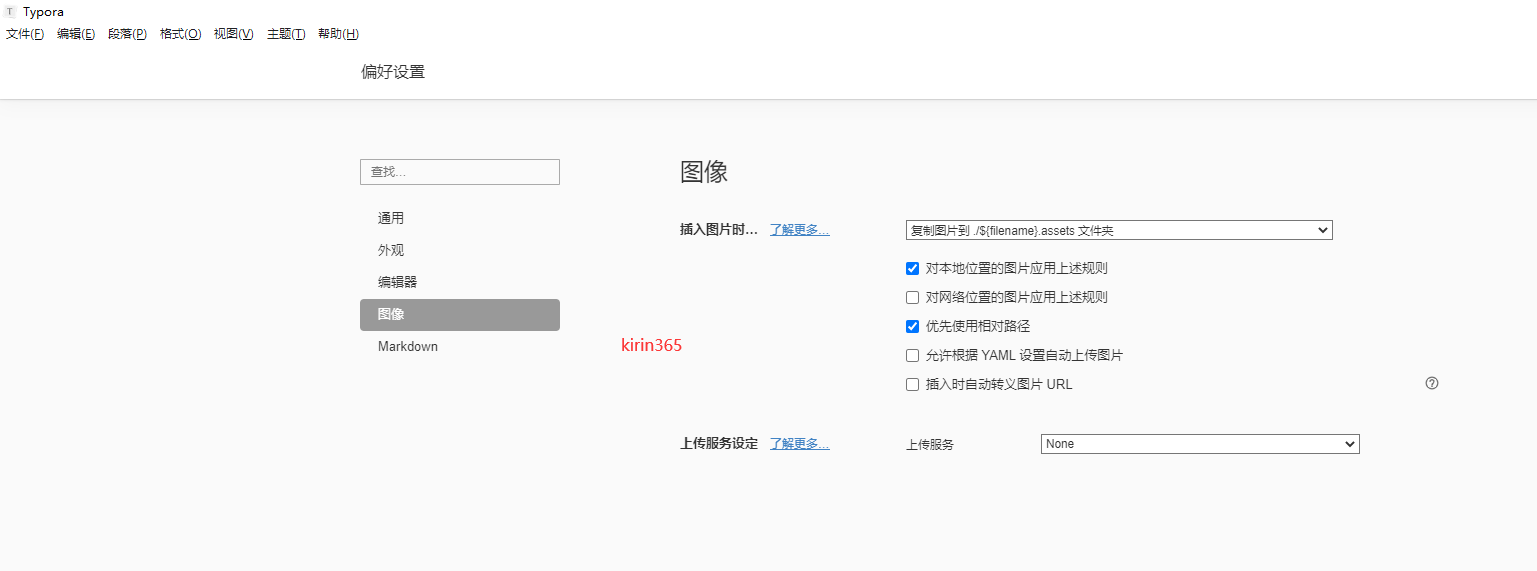Image resolution: width=1537 pixels, height=571 pixels.
Task: Open the 文件(F) menu
Action: [25, 34]
